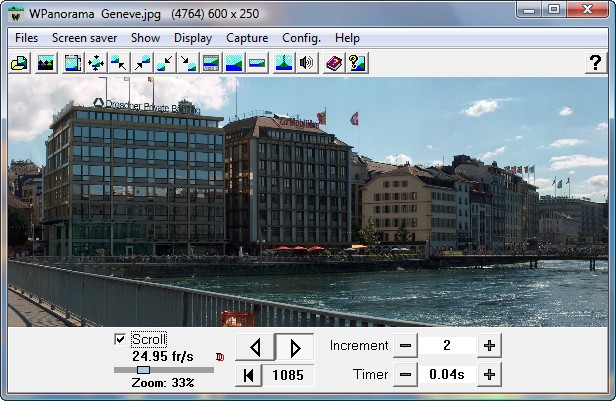Click the Increment value field showing 2
This screenshot has width=616, height=401.
click(447, 346)
